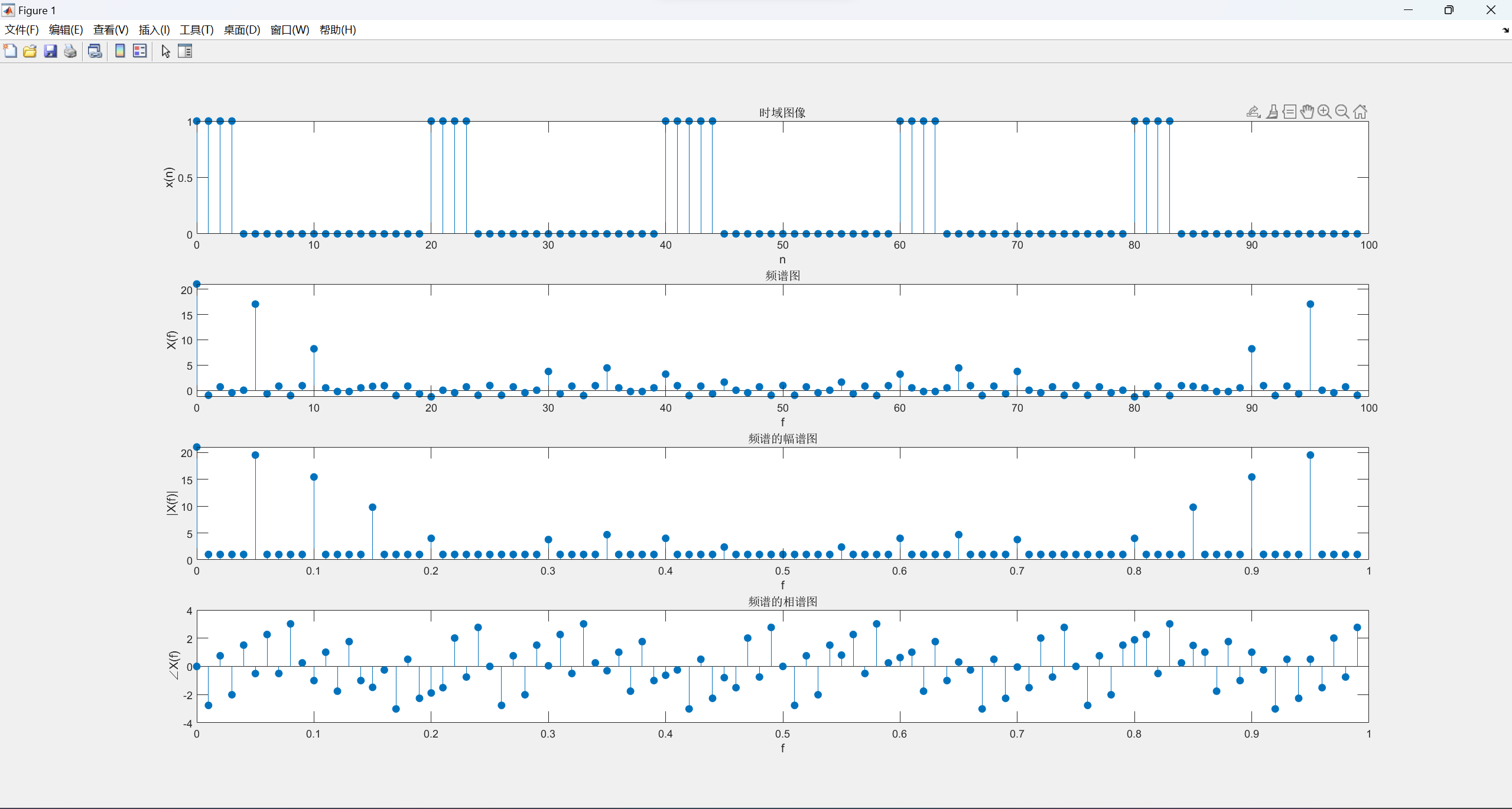This screenshot has width=1512, height=809.
Task: Insert a legend from toolbar
Action: click(x=140, y=51)
